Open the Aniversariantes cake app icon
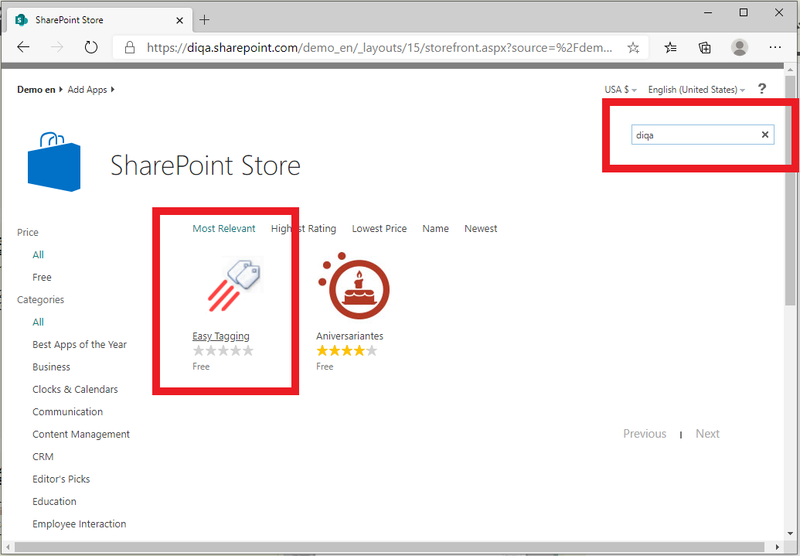The height and width of the screenshot is (556, 800). pyautogui.click(x=352, y=288)
